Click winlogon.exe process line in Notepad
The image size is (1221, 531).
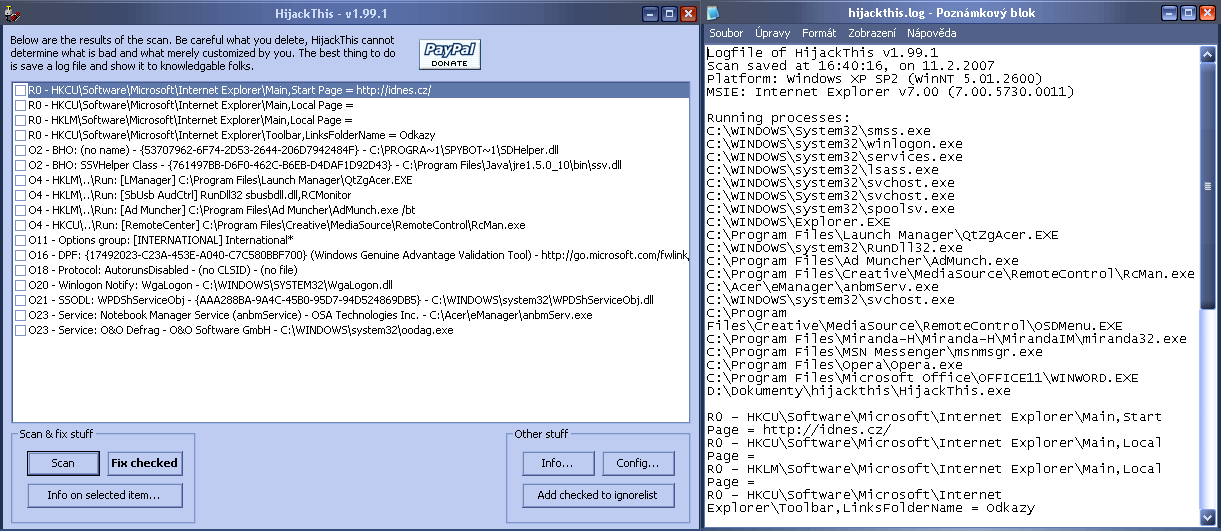click(835, 143)
